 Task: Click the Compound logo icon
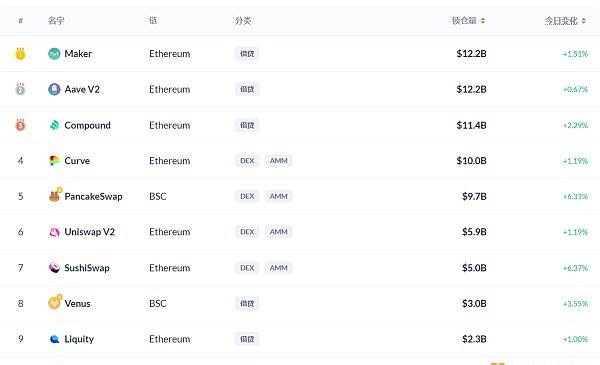coord(54,125)
